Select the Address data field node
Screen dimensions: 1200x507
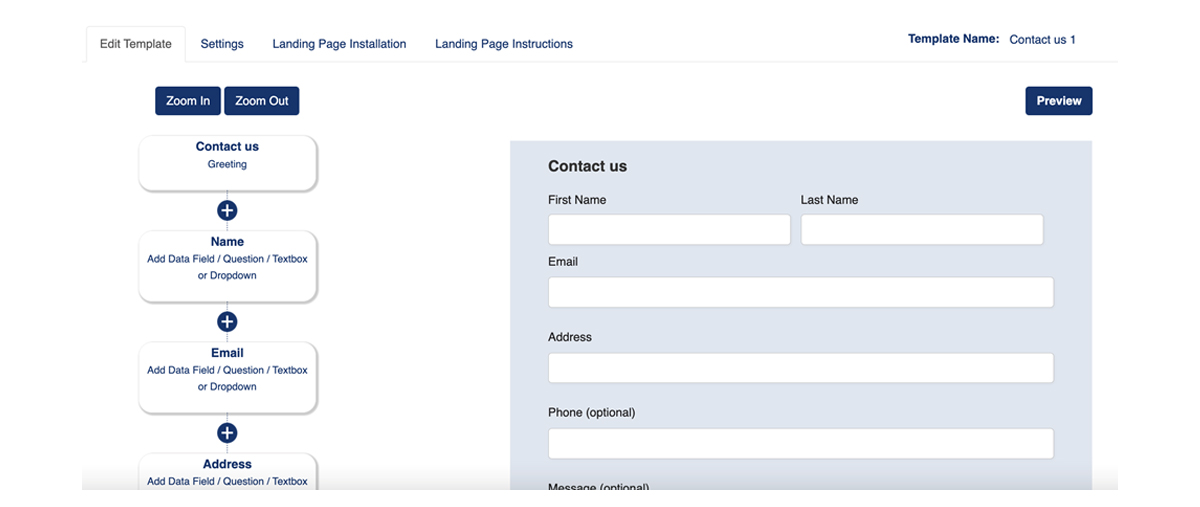(227, 471)
